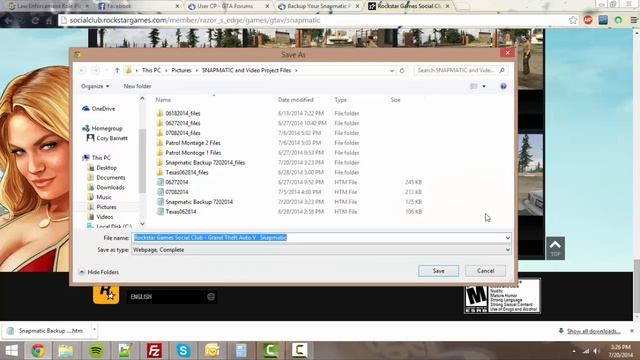Click the Adblock extension icon in Chrome
Viewport: 640px width, 360px height.
[x=588, y=20]
